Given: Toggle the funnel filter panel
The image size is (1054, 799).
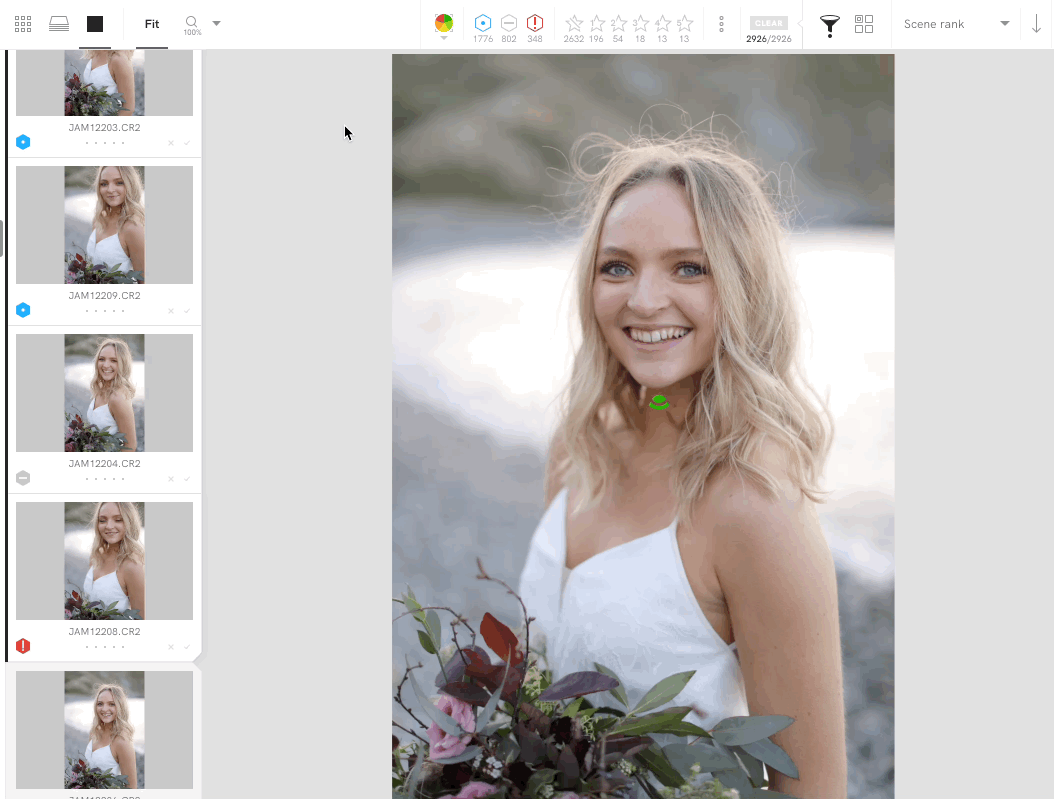Looking at the screenshot, I should [x=829, y=26].
